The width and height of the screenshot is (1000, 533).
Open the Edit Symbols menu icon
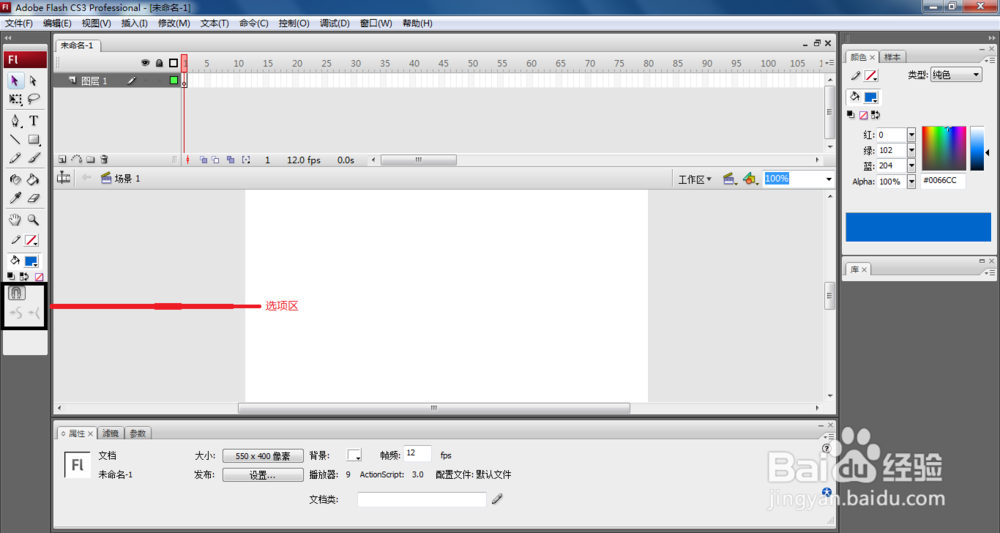coord(750,179)
